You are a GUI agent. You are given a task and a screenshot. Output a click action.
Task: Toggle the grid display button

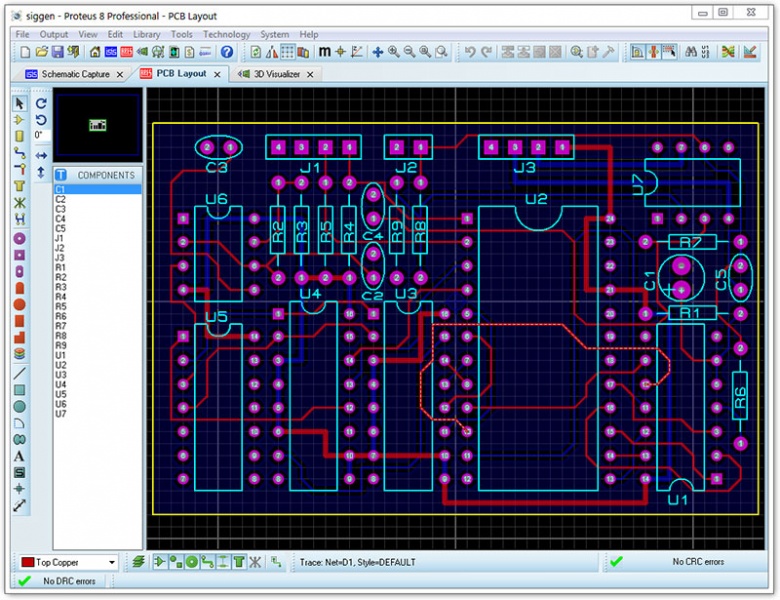288,52
